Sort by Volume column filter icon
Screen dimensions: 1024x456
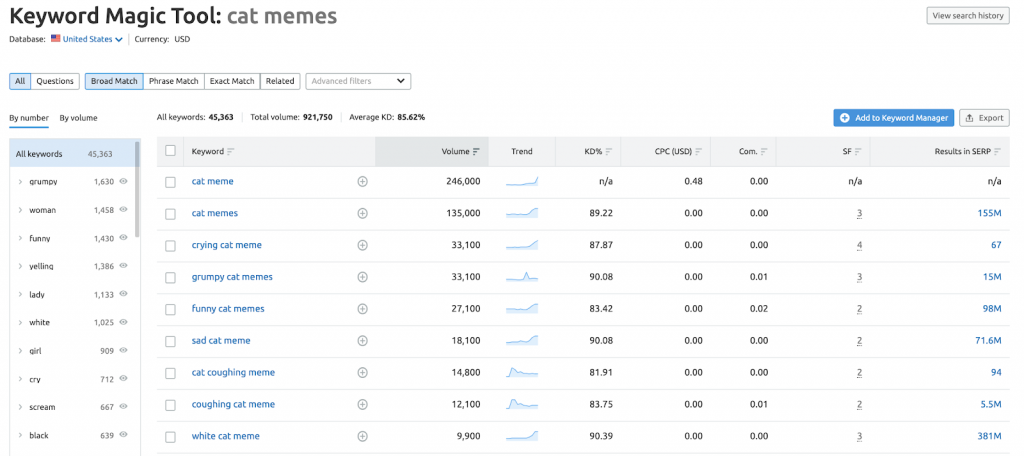click(476, 152)
